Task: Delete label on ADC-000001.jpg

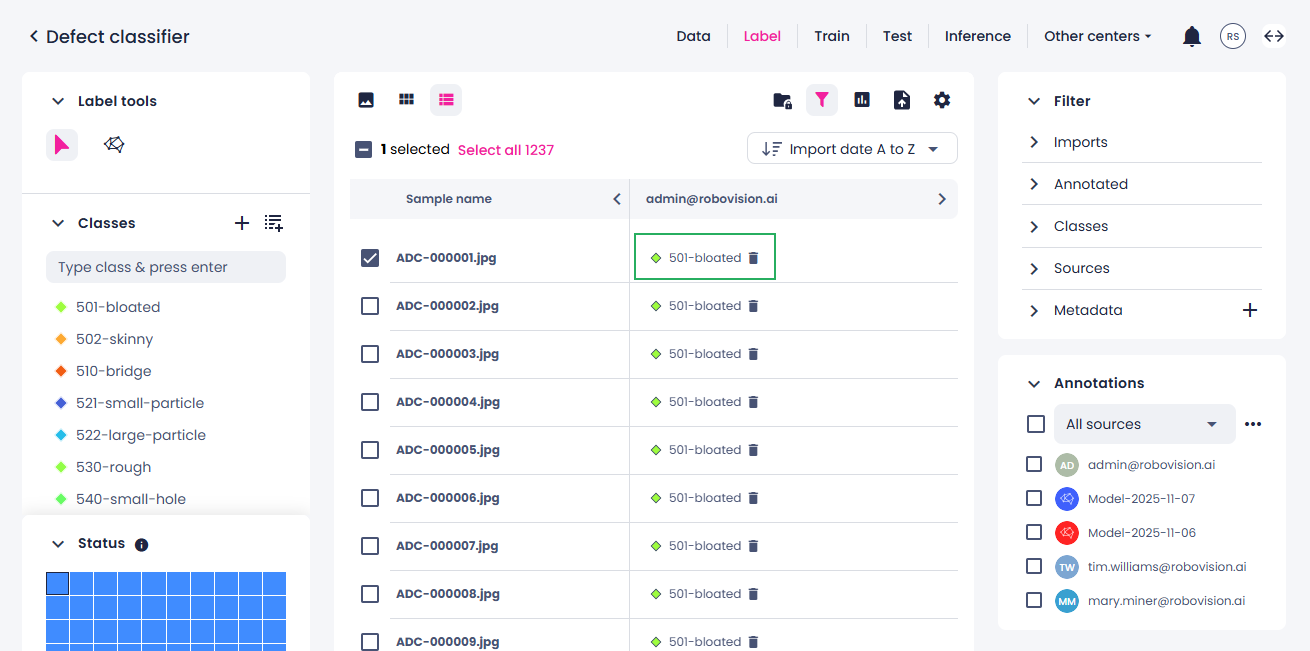Action: (x=754, y=258)
